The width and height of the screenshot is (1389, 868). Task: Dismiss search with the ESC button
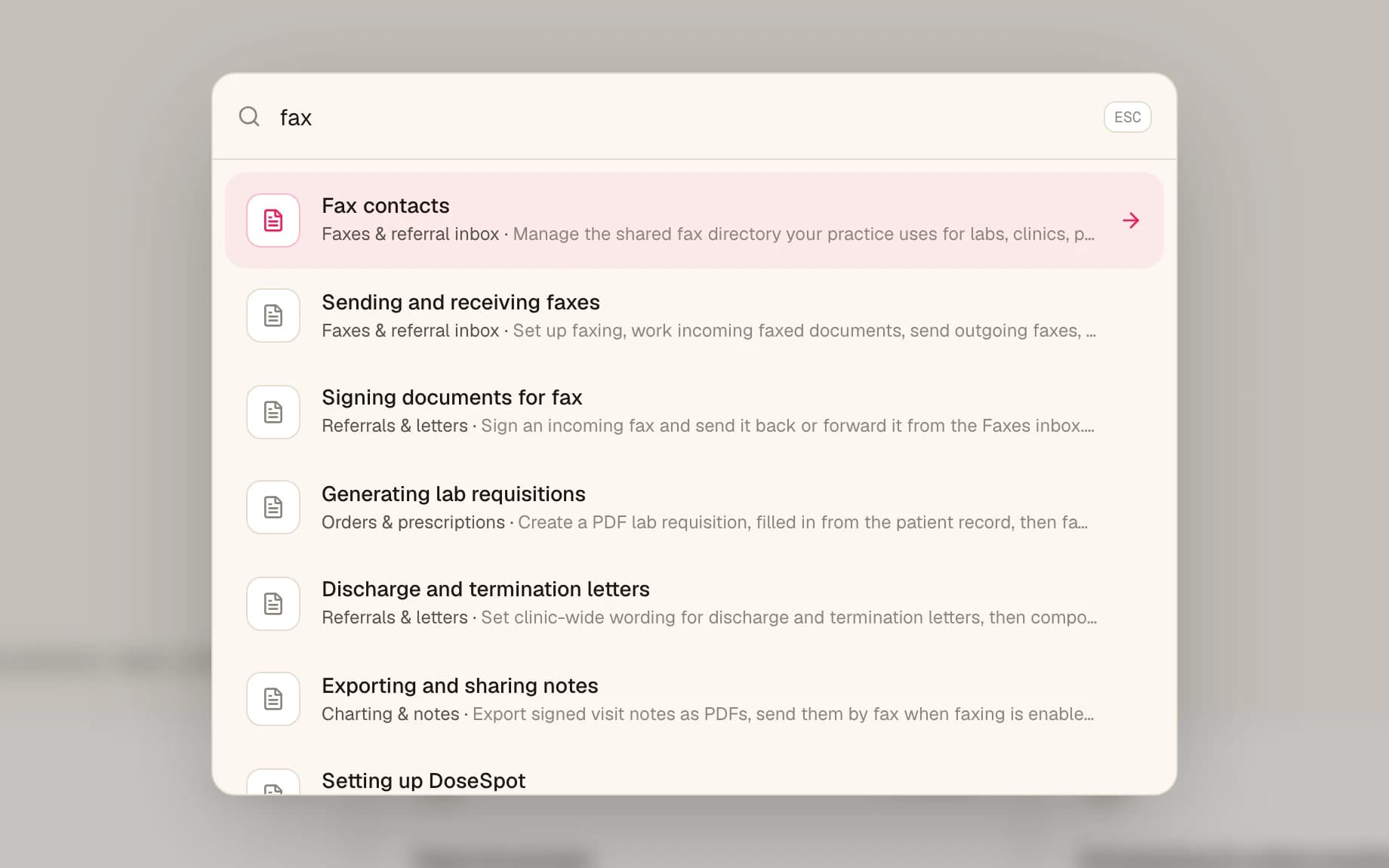tap(1127, 117)
